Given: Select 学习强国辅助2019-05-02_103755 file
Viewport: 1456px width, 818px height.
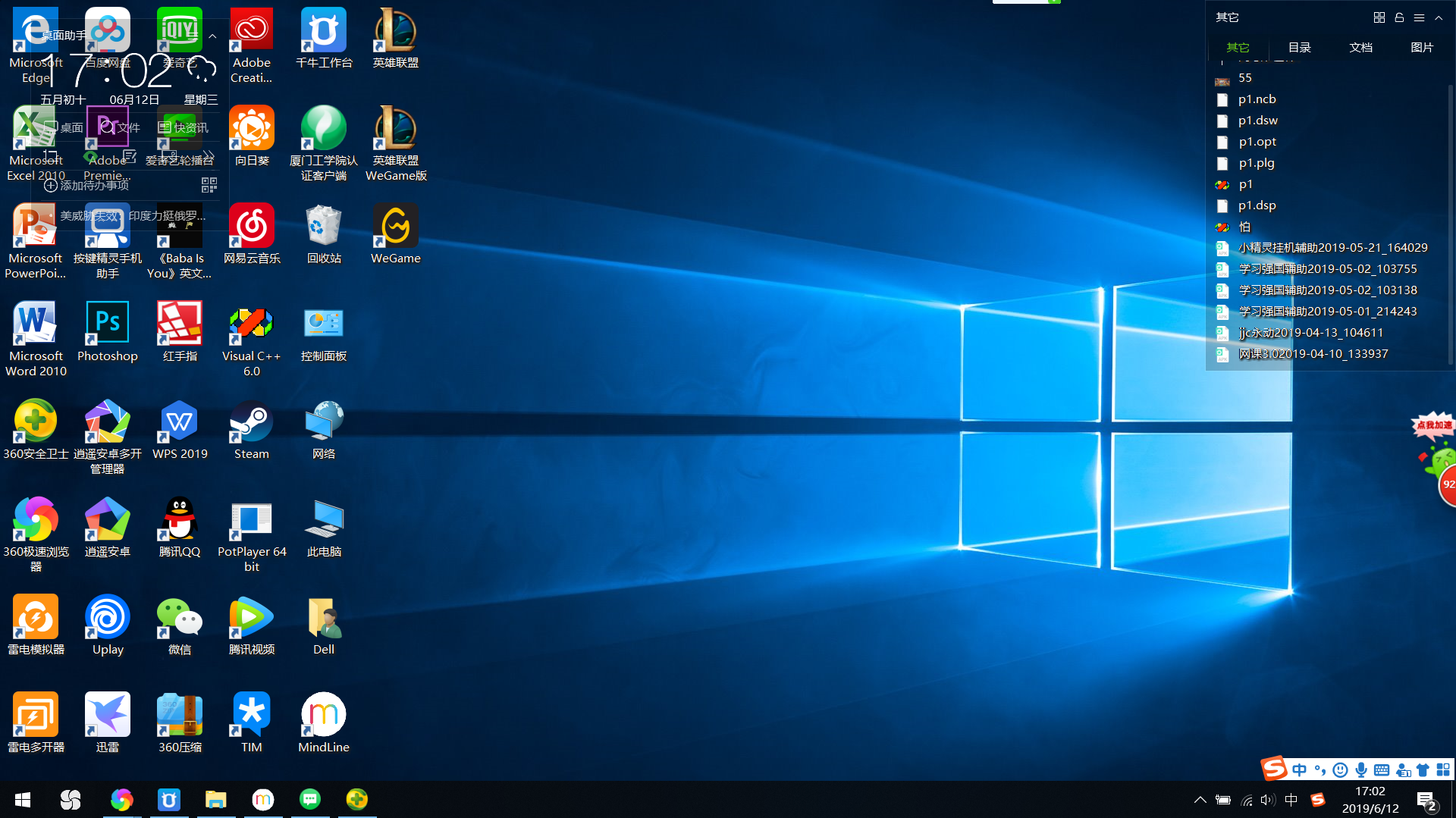Looking at the screenshot, I should (x=1327, y=269).
